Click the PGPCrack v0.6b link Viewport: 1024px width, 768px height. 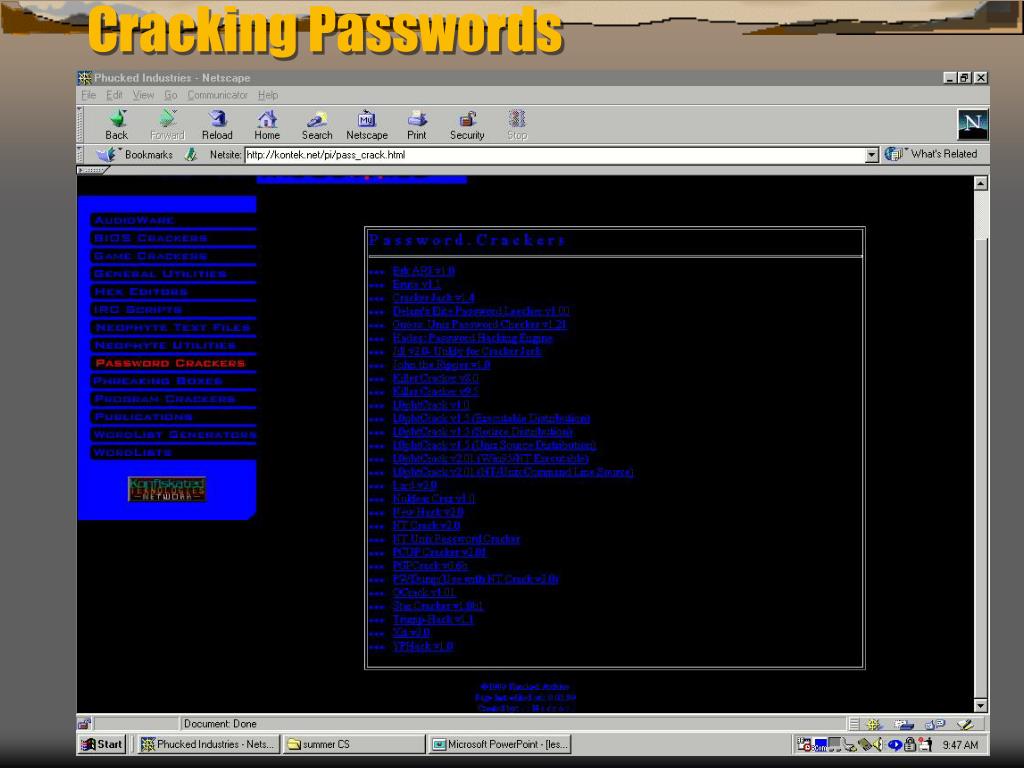430,566
